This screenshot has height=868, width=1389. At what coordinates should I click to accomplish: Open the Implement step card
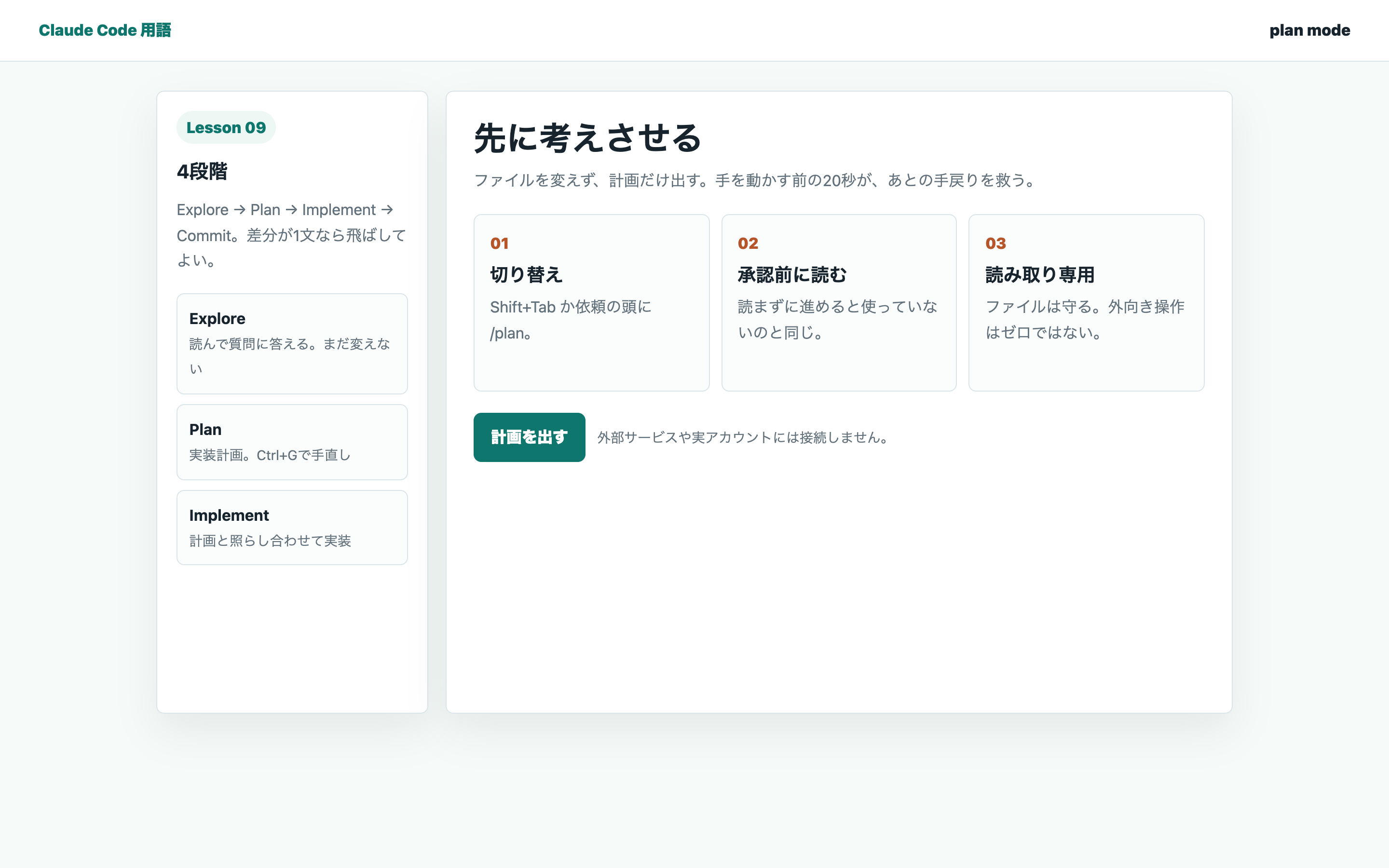292,528
